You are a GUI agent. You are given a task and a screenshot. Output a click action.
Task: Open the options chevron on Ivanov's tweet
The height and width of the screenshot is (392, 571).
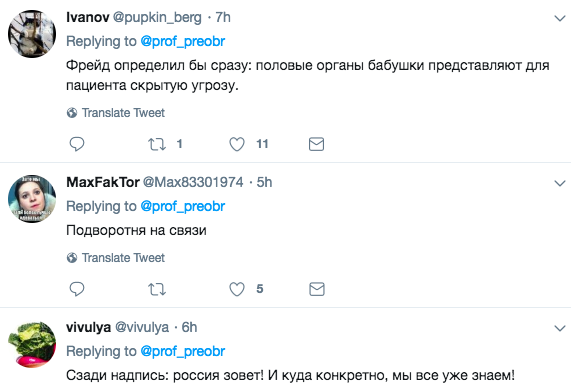click(560, 18)
